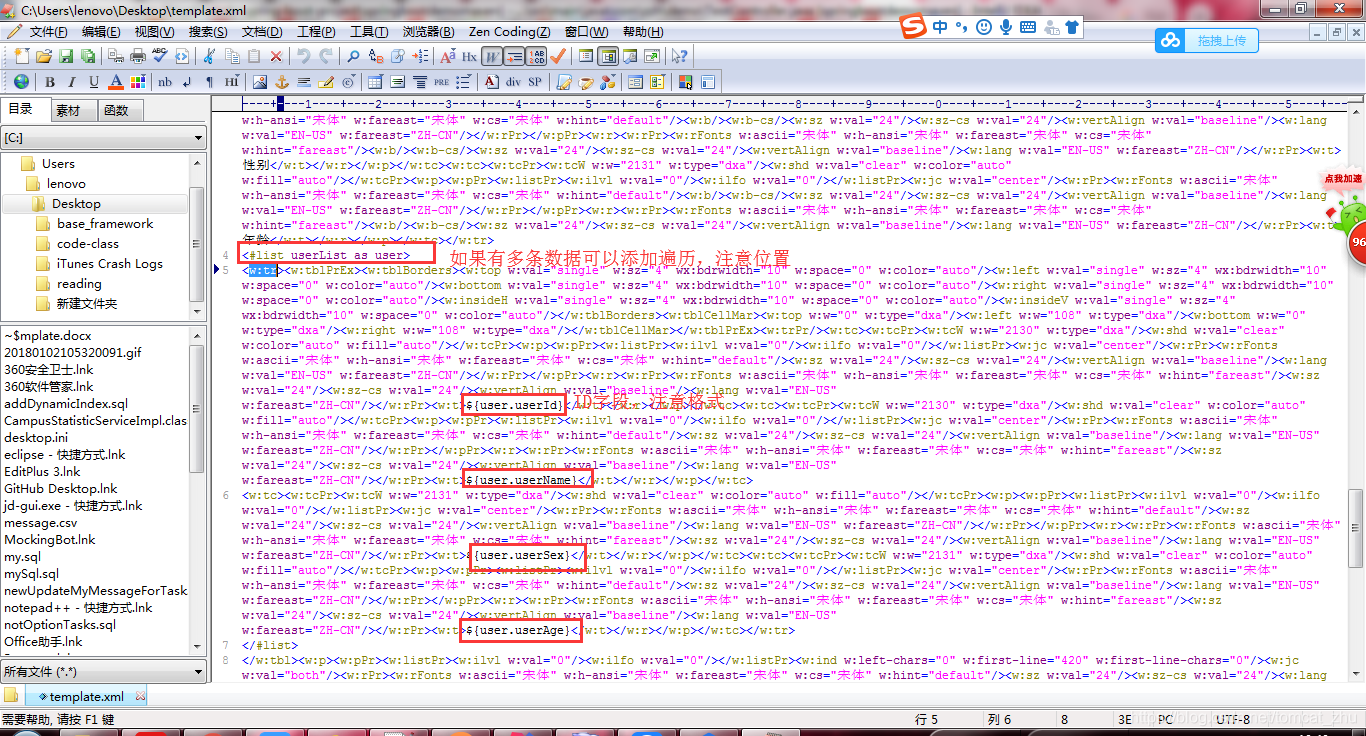
Task: Toggle line numbers with the 1AB 2CD button
Action: tap(536, 56)
